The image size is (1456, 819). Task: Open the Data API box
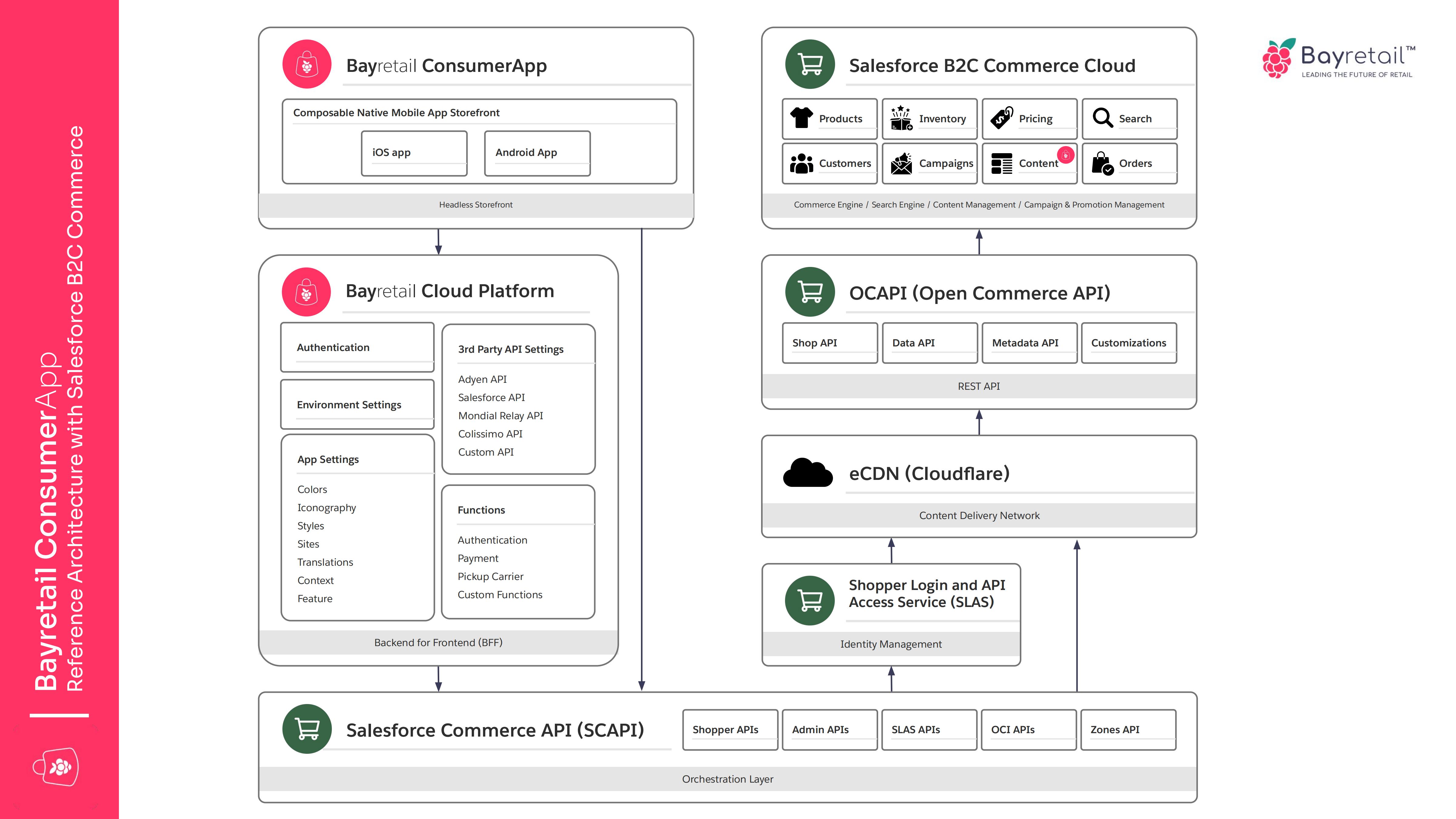click(930, 342)
